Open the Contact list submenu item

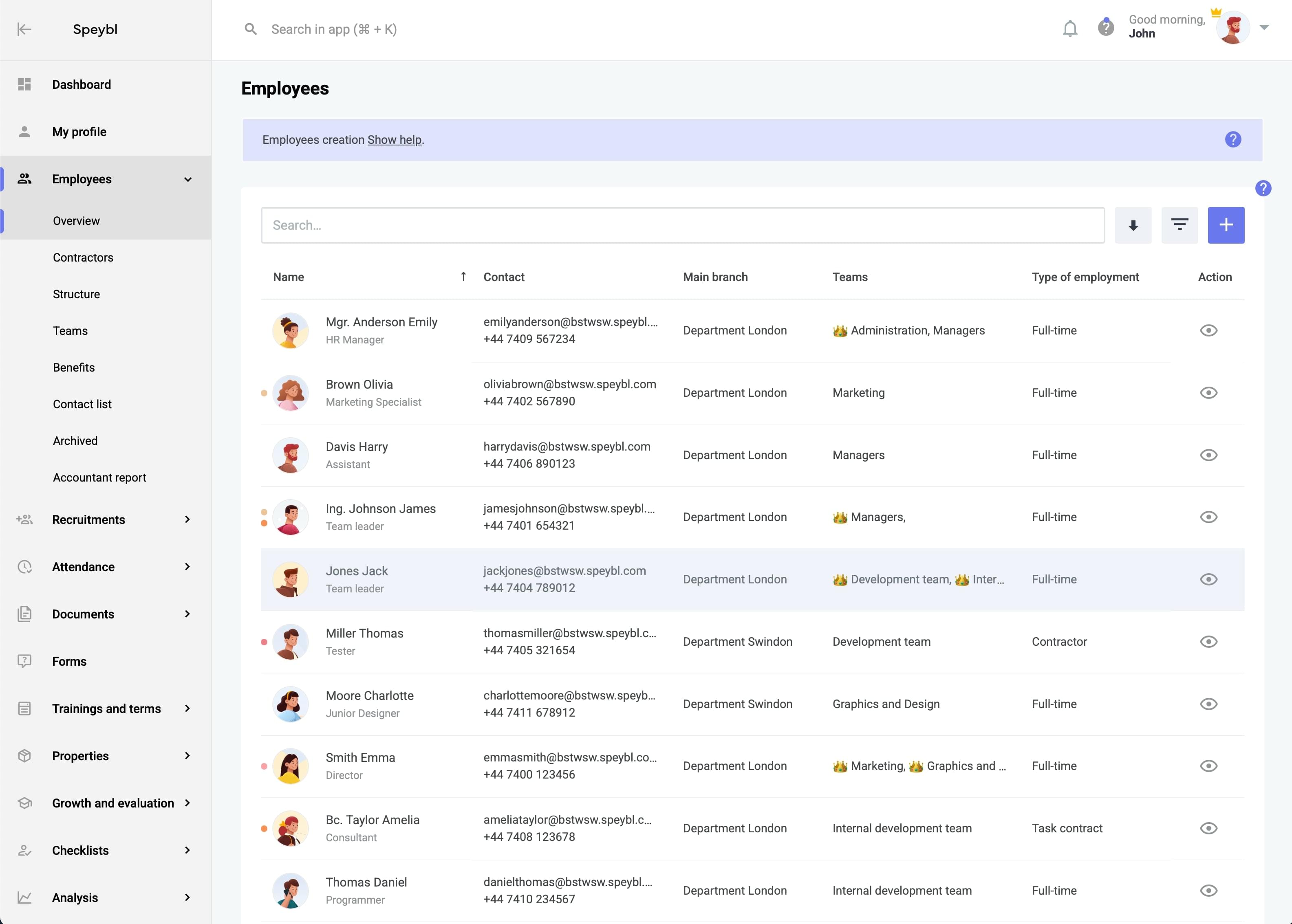[82, 405]
